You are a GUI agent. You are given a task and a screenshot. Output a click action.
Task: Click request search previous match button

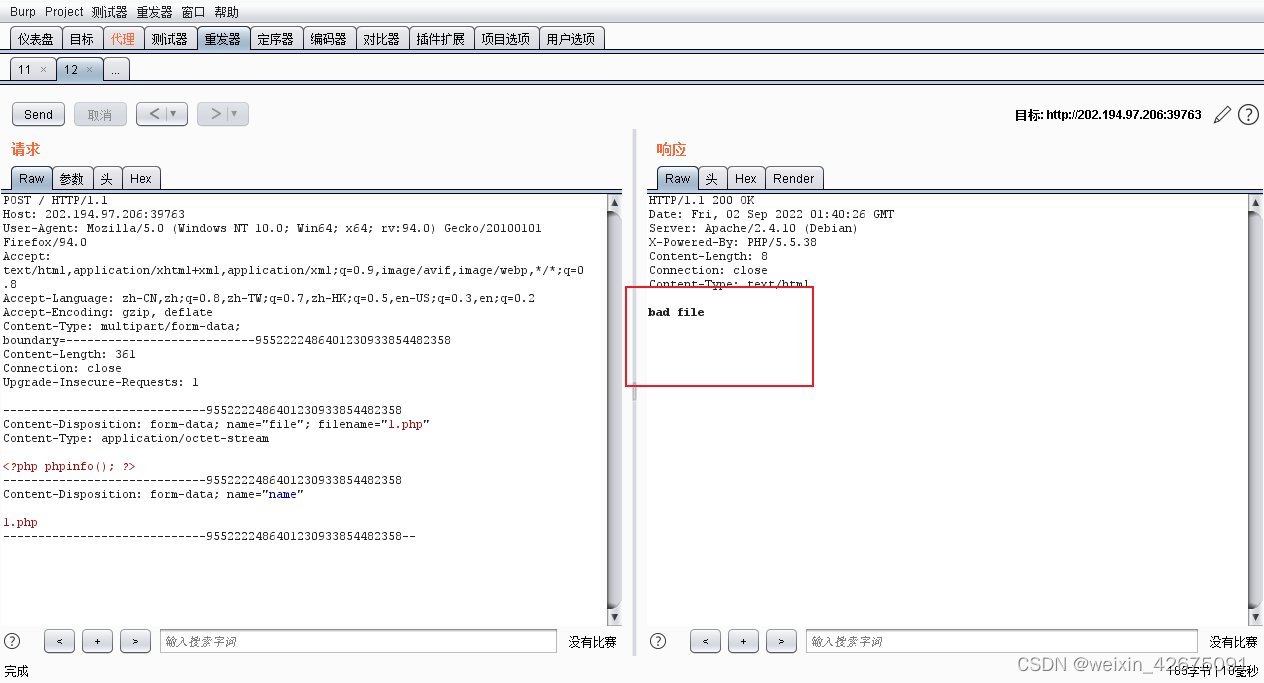pyautogui.click(x=59, y=641)
